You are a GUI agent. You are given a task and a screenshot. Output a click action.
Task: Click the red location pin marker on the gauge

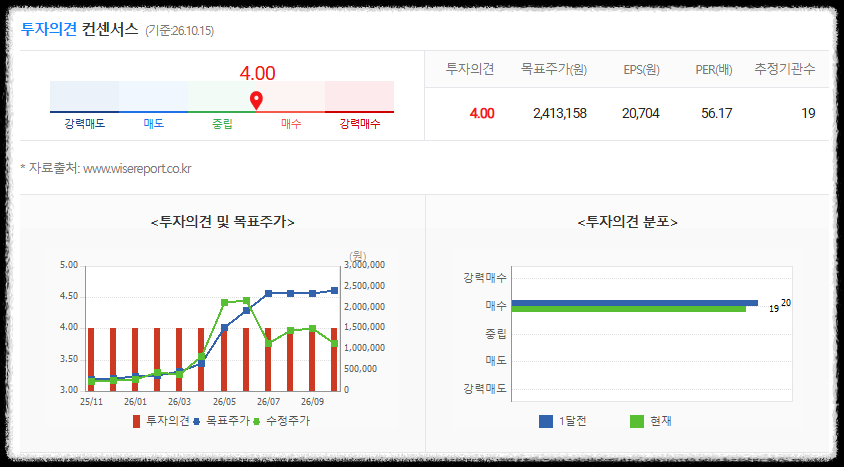[x=257, y=100]
